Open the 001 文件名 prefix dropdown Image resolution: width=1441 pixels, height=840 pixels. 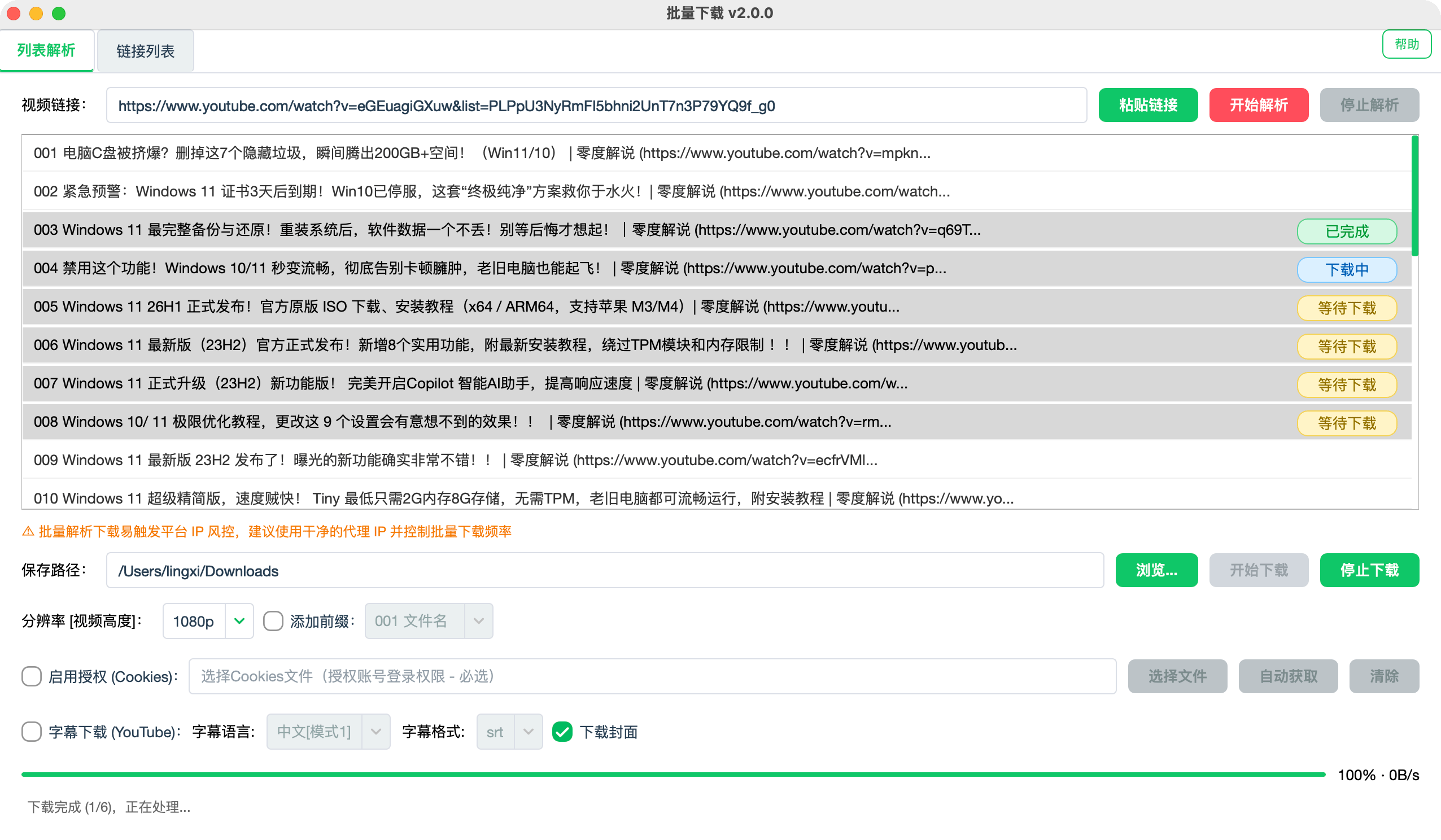(x=429, y=621)
